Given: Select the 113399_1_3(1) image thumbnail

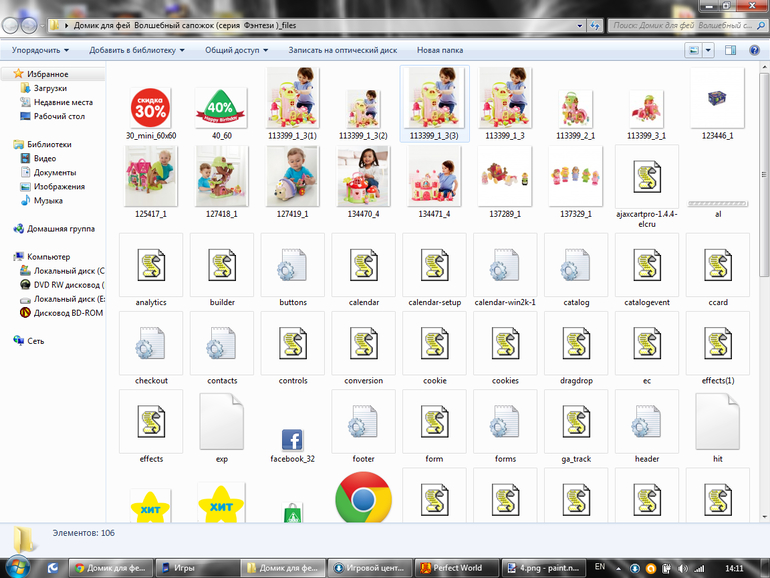Looking at the screenshot, I should pyautogui.click(x=293, y=98).
